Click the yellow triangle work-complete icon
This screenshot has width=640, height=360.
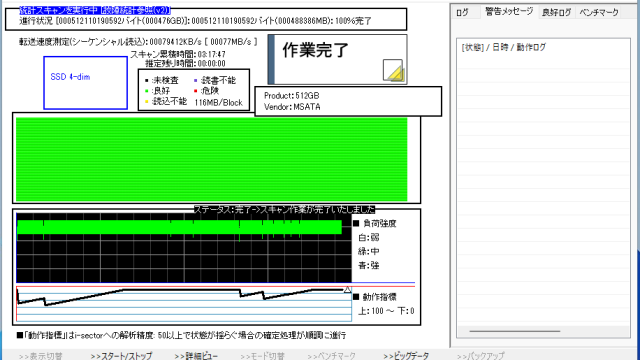coord(393,70)
